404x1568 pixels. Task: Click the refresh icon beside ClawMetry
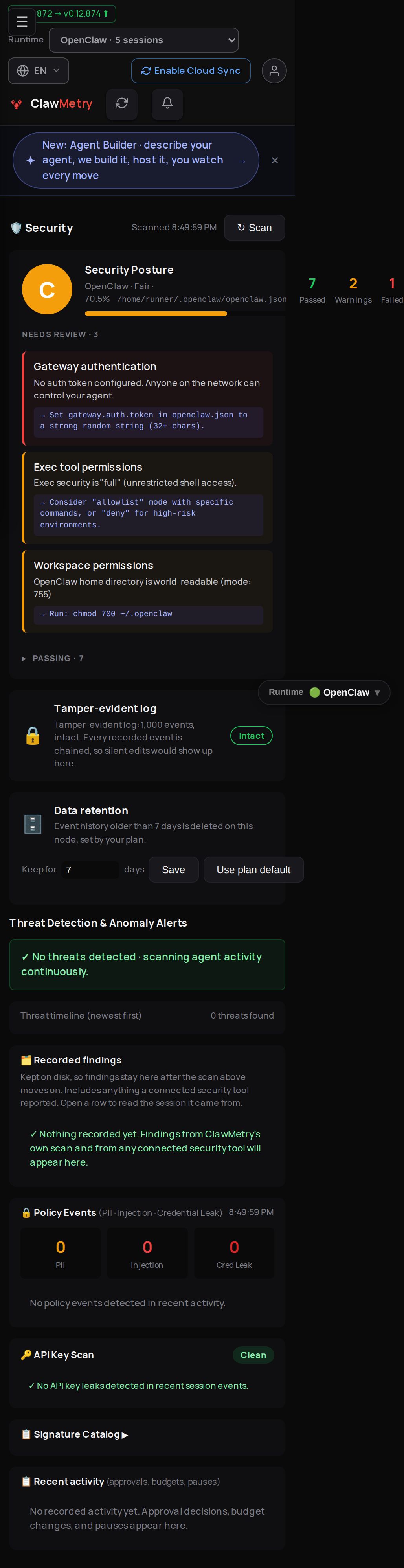[122, 103]
